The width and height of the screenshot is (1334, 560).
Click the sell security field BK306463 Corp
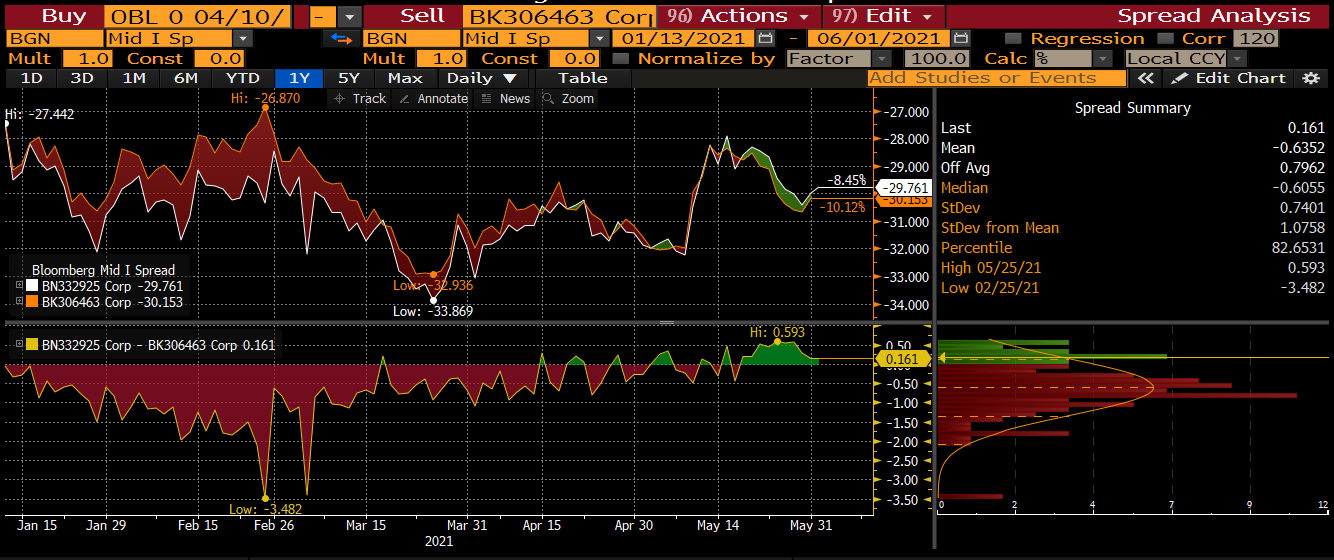coord(560,16)
